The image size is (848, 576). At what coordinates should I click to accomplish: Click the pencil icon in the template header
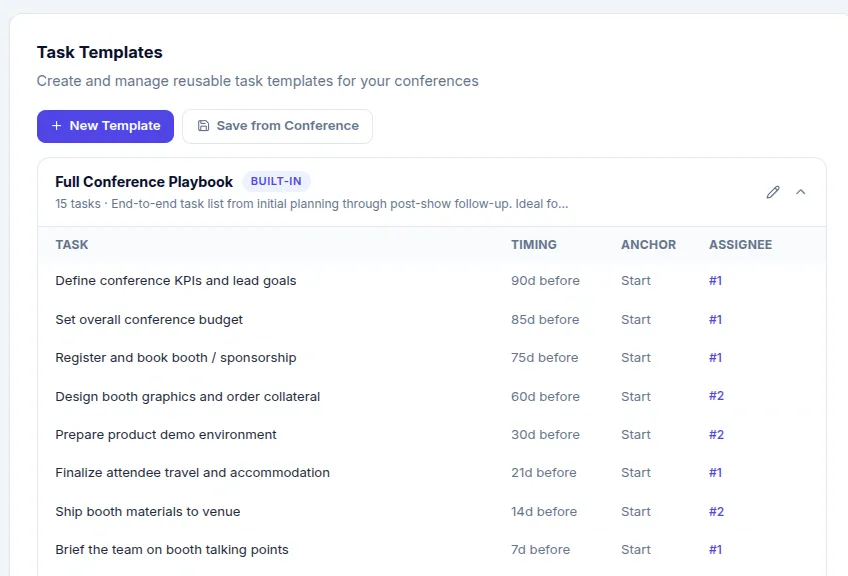tap(772, 191)
